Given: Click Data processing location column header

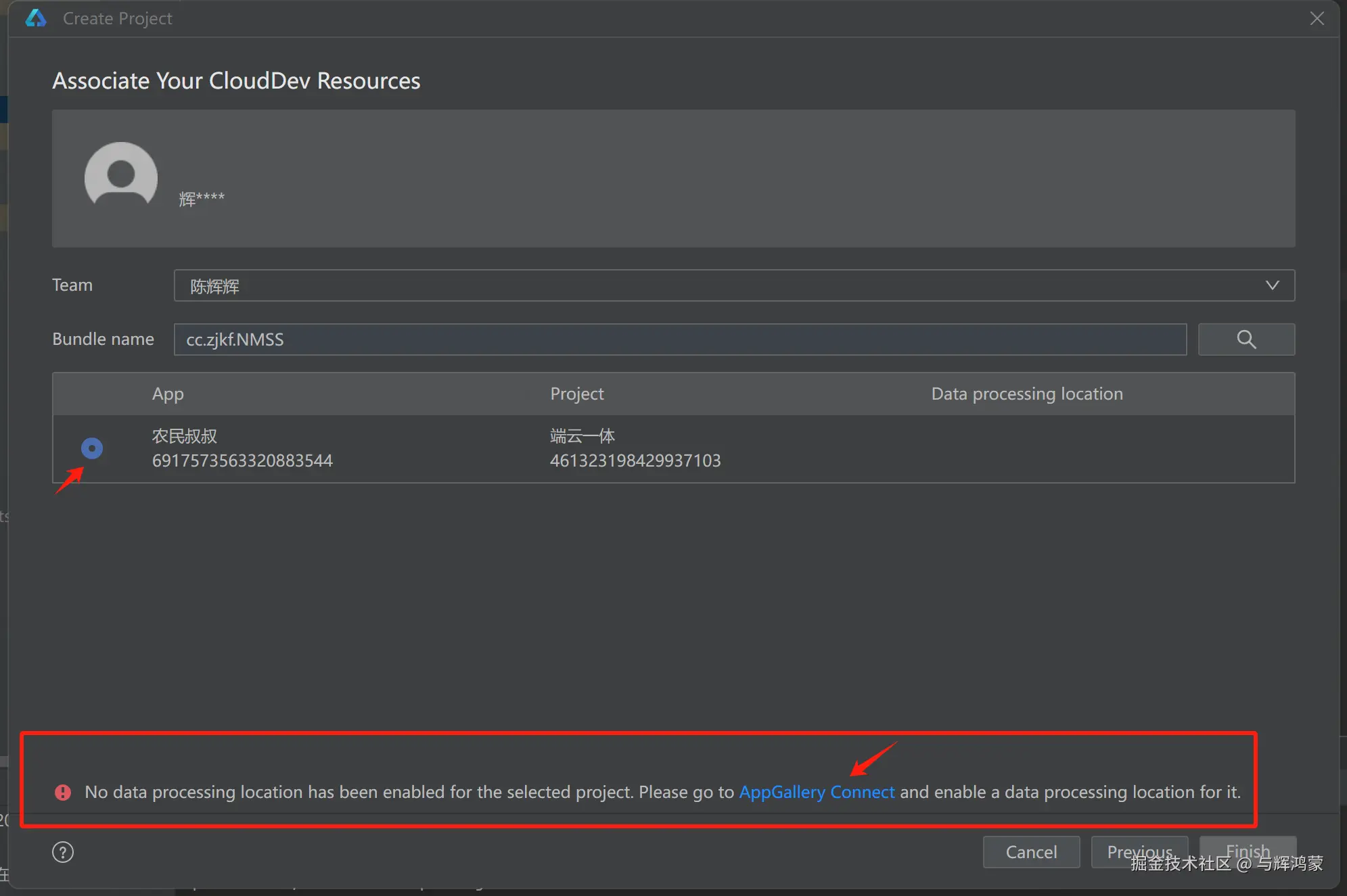Looking at the screenshot, I should (x=1026, y=394).
